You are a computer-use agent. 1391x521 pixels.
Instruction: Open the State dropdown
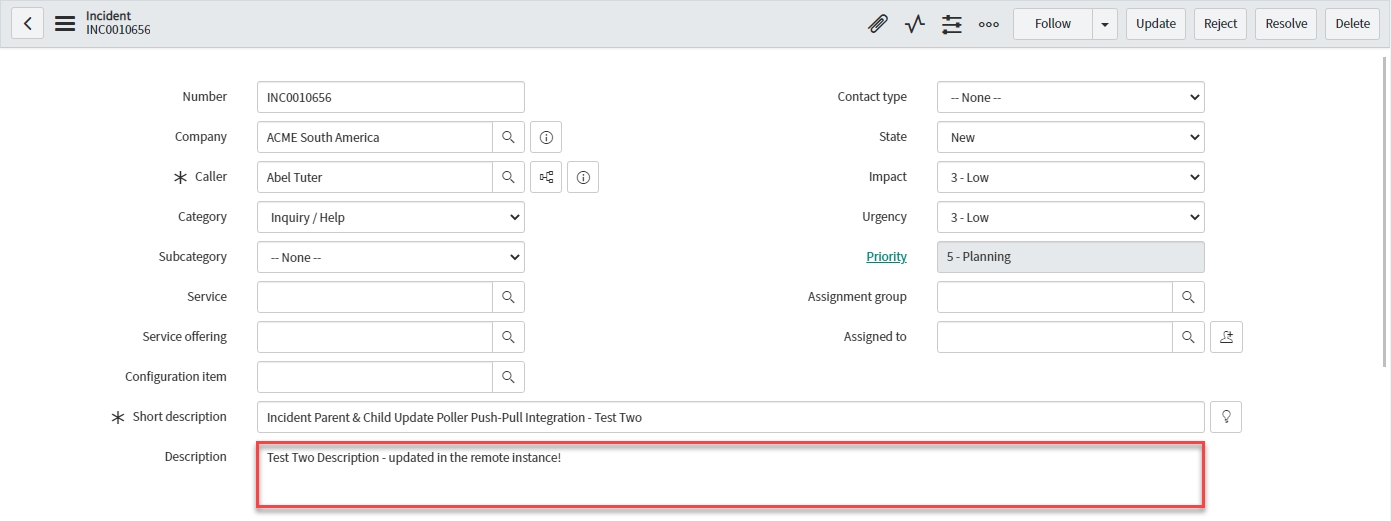click(1070, 137)
